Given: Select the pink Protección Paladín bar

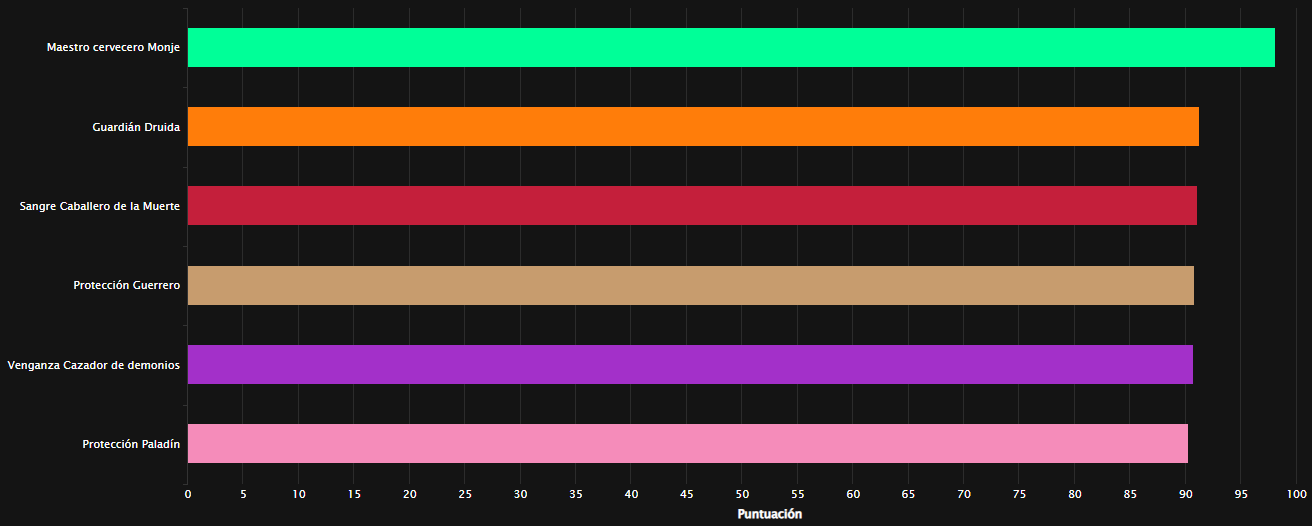Looking at the screenshot, I should coord(687,443).
